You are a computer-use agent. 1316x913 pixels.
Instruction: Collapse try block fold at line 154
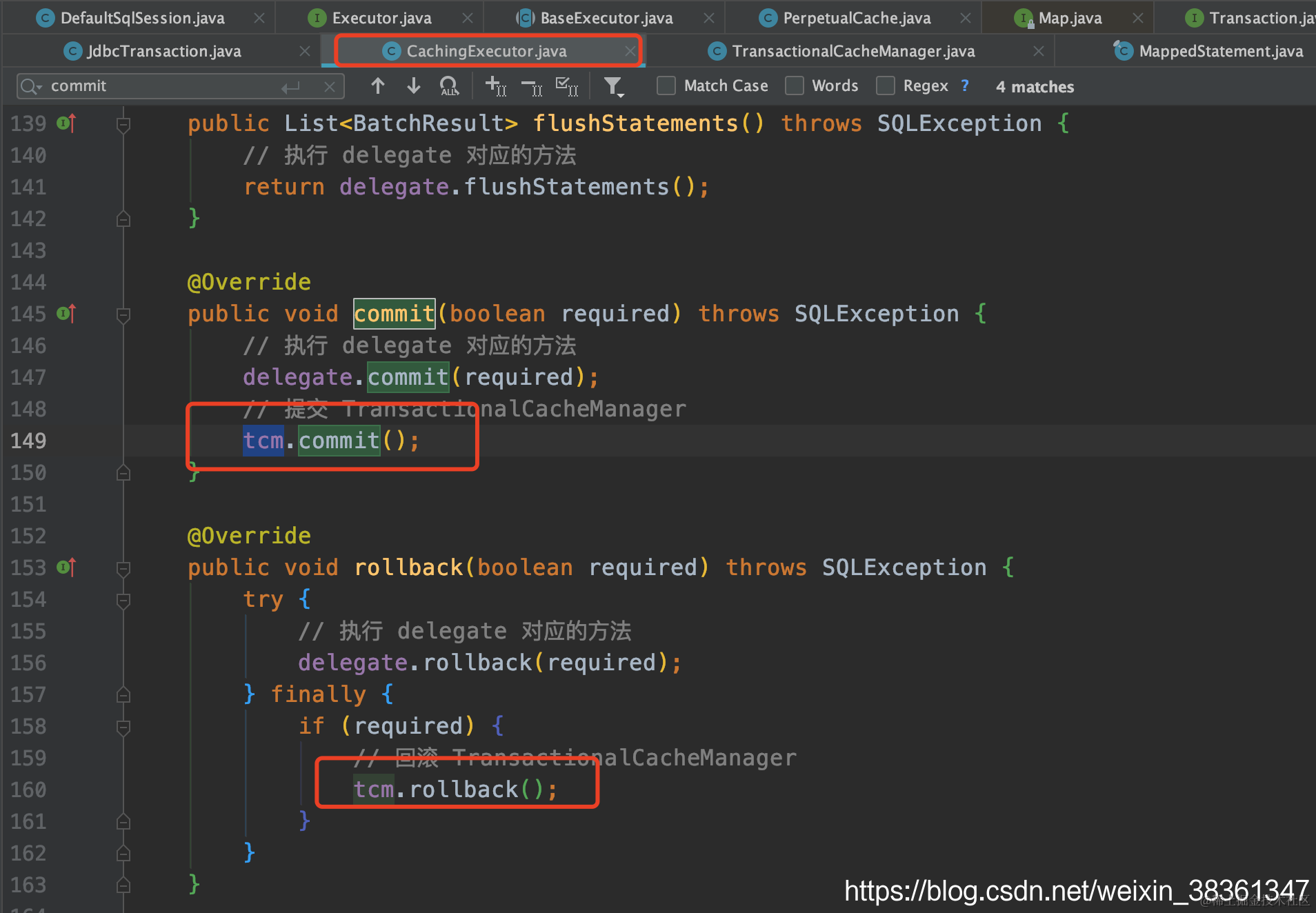[x=123, y=600]
